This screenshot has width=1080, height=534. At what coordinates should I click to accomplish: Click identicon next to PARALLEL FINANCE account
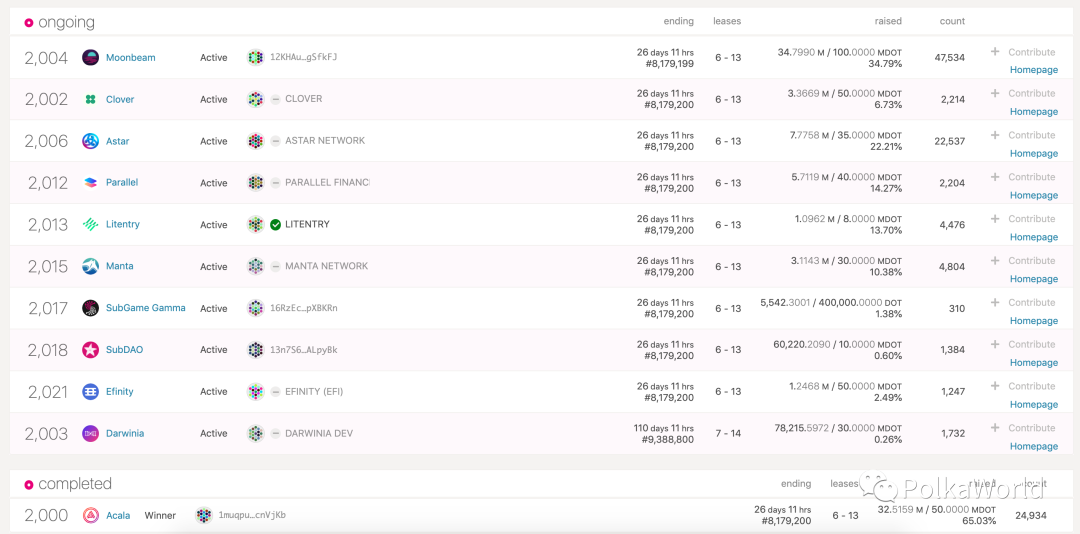[x=256, y=183]
